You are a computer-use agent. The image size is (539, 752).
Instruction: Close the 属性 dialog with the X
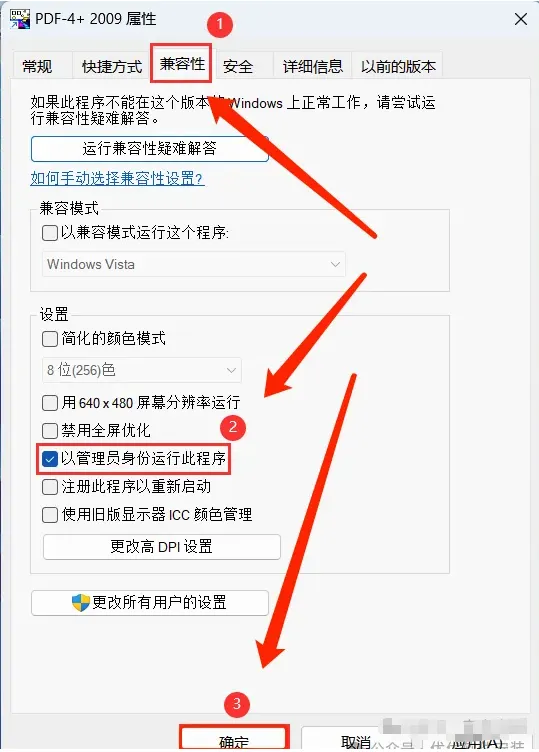[x=521, y=20]
